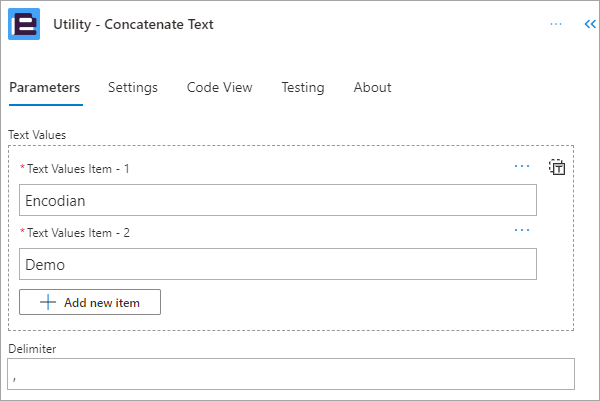Open options menu for Text Values Item 1
Viewport: 600px width, 401px height.
tap(522, 166)
